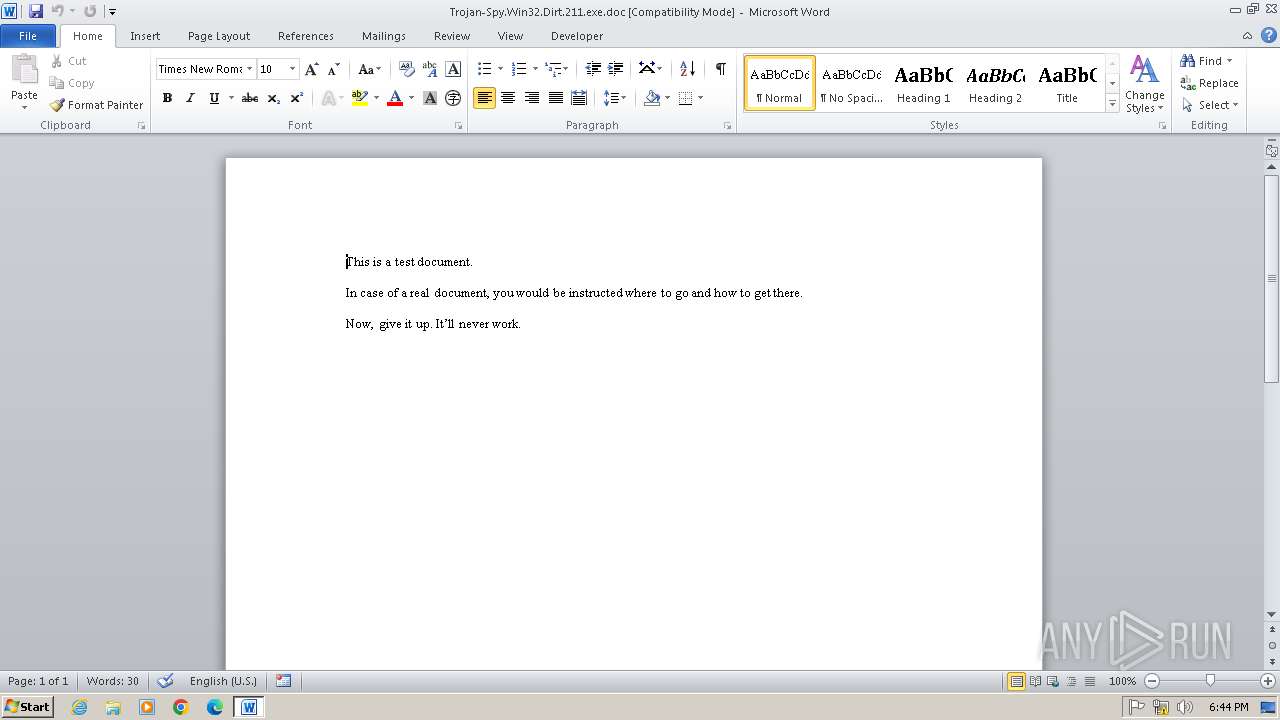Click the zoom slider handle
The image size is (1280, 720).
[x=1210, y=681]
